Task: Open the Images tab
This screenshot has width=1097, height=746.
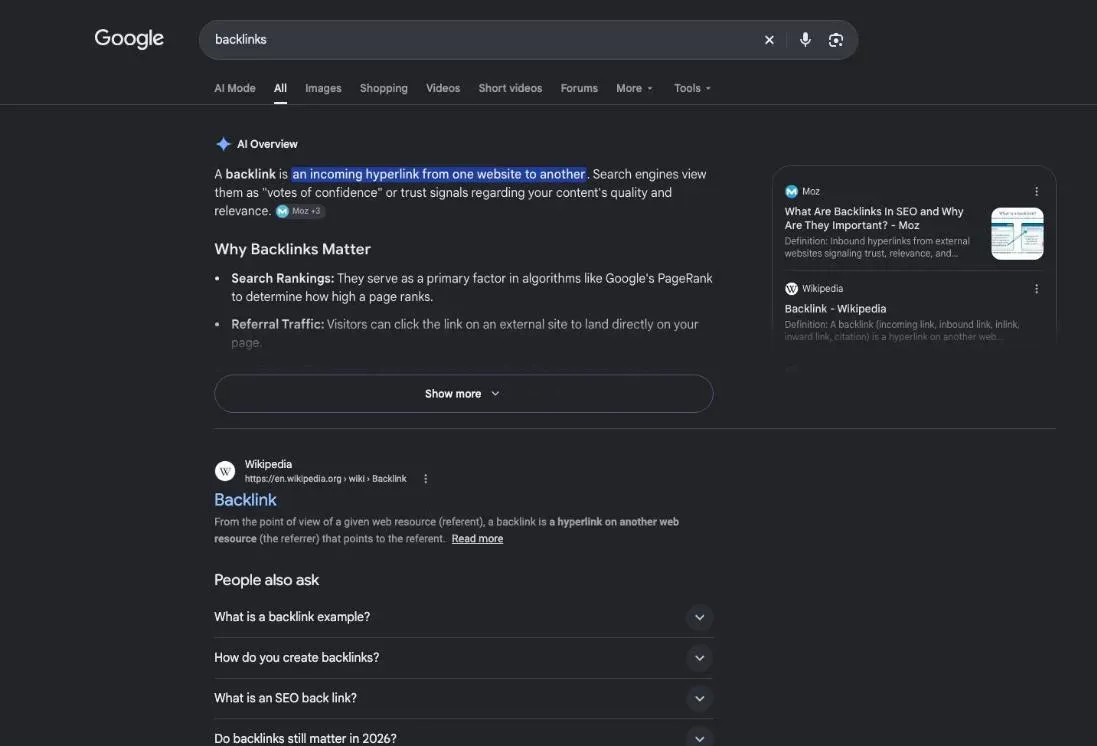Action: pyautogui.click(x=323, y=88)
